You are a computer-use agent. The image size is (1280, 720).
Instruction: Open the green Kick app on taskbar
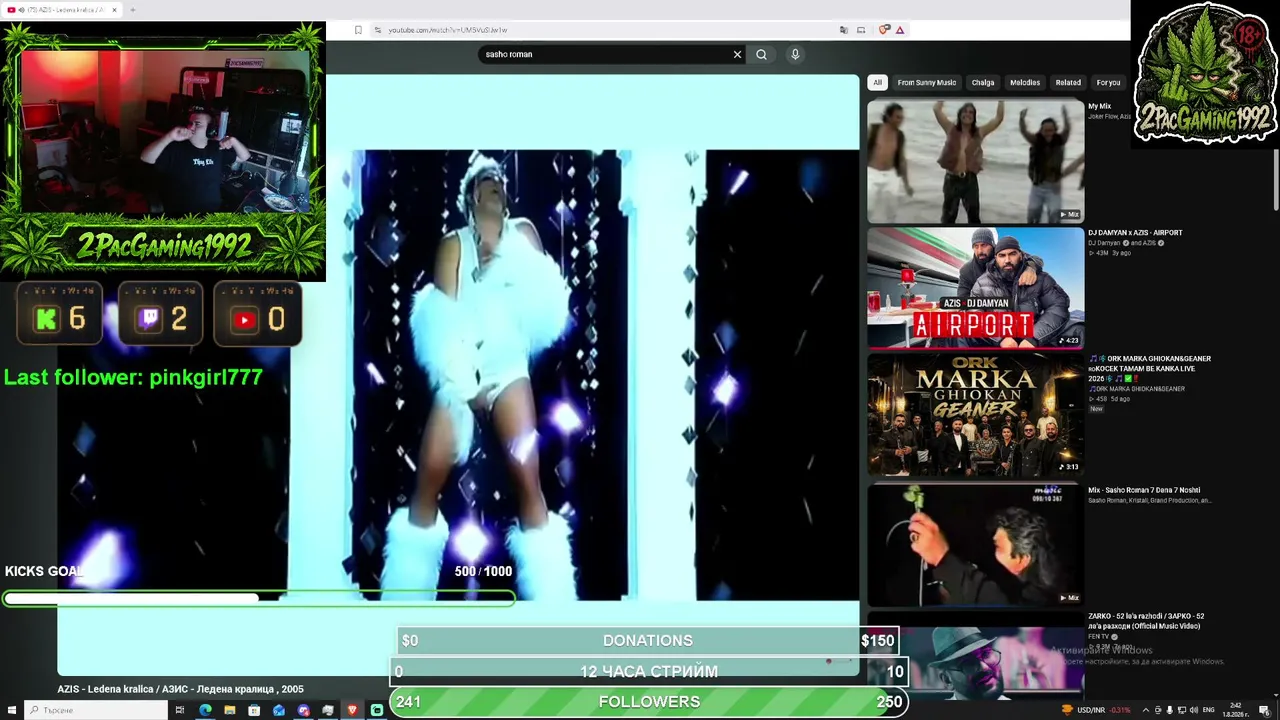377,710
